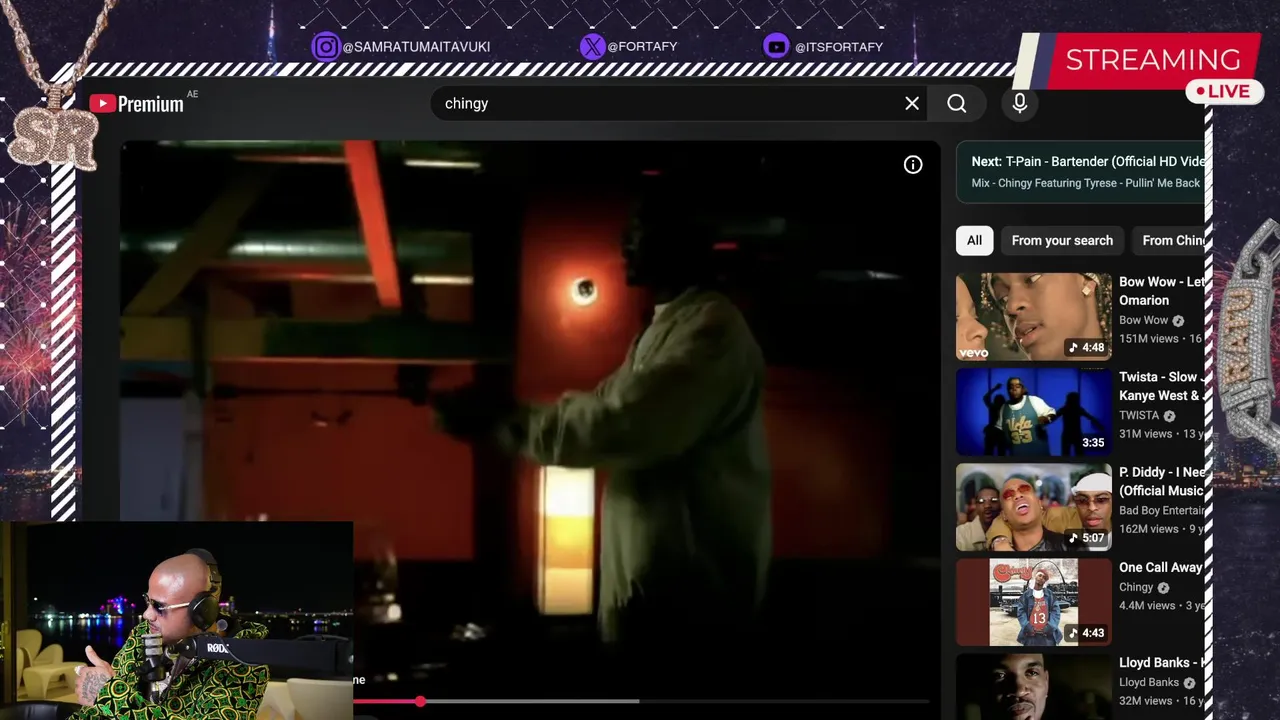
Task: Click the 151M views text
Action: pyautogui.click(x=1149, y=339)
